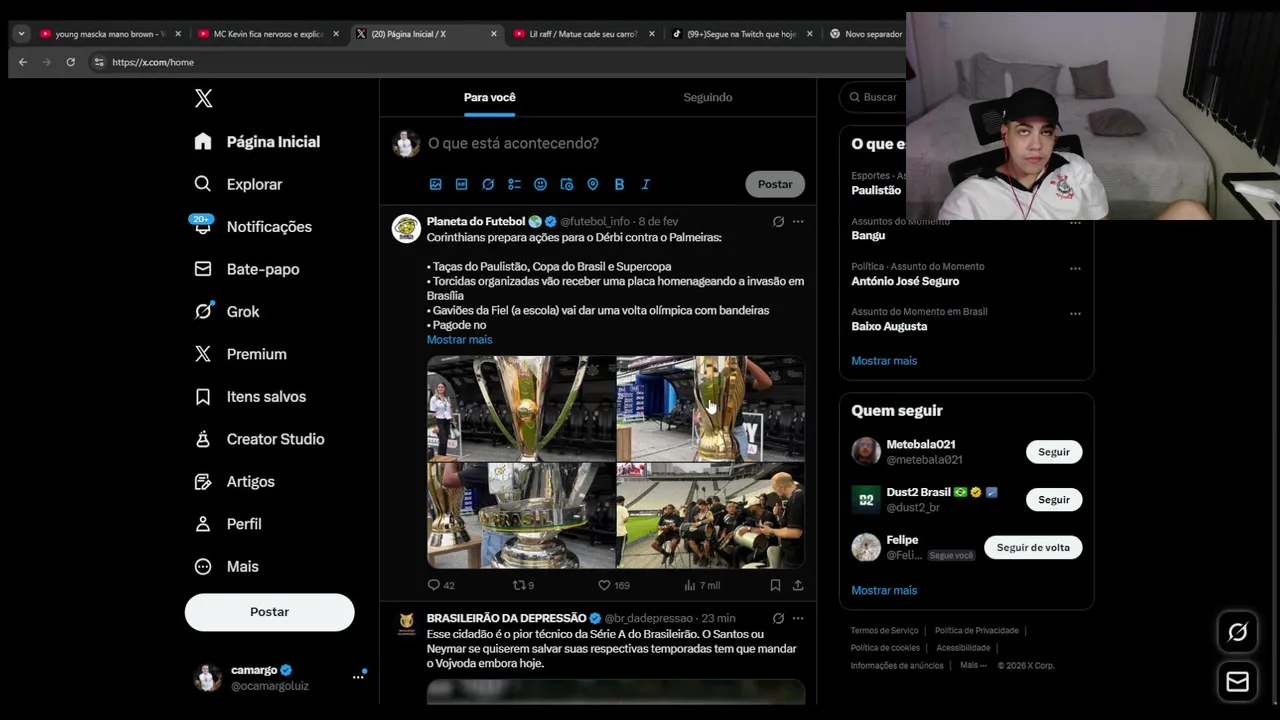Open Explorar in the sidebar

click(238, 184)
